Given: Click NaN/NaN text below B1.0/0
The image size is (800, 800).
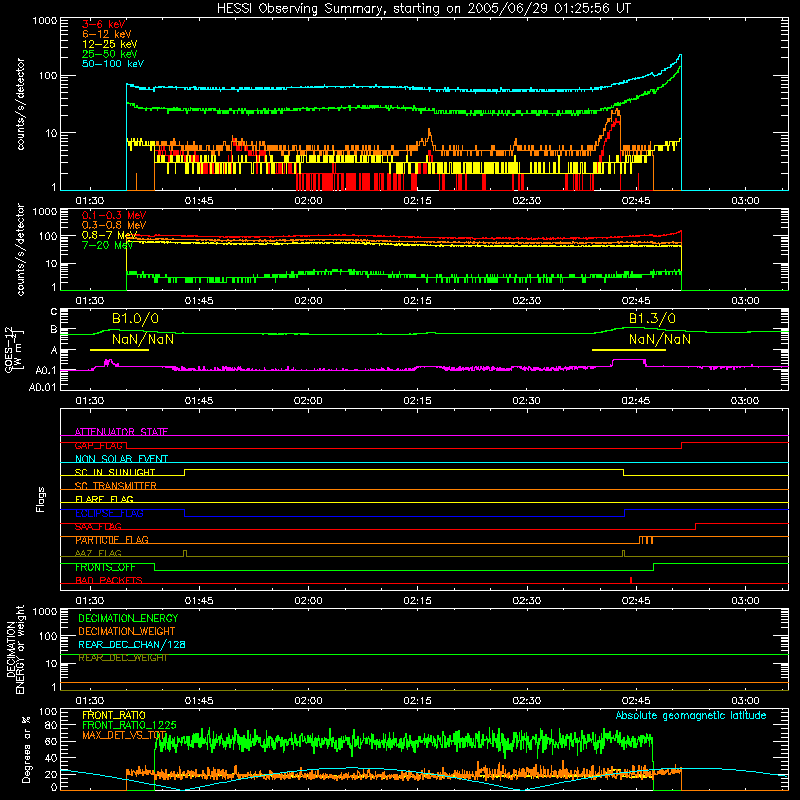Looking at the screenshot, I should coord(143,339).
